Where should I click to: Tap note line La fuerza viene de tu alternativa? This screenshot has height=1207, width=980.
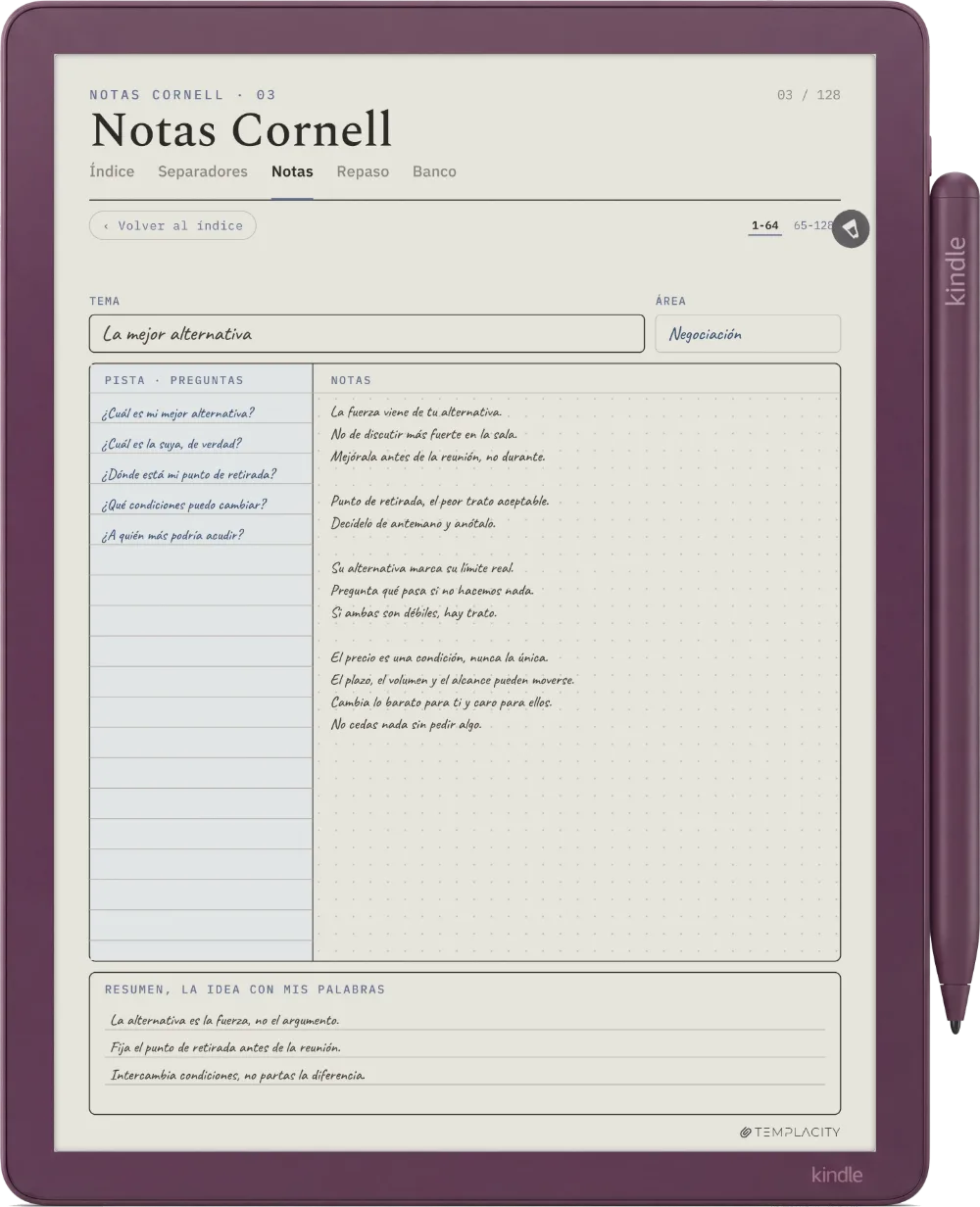416,411
